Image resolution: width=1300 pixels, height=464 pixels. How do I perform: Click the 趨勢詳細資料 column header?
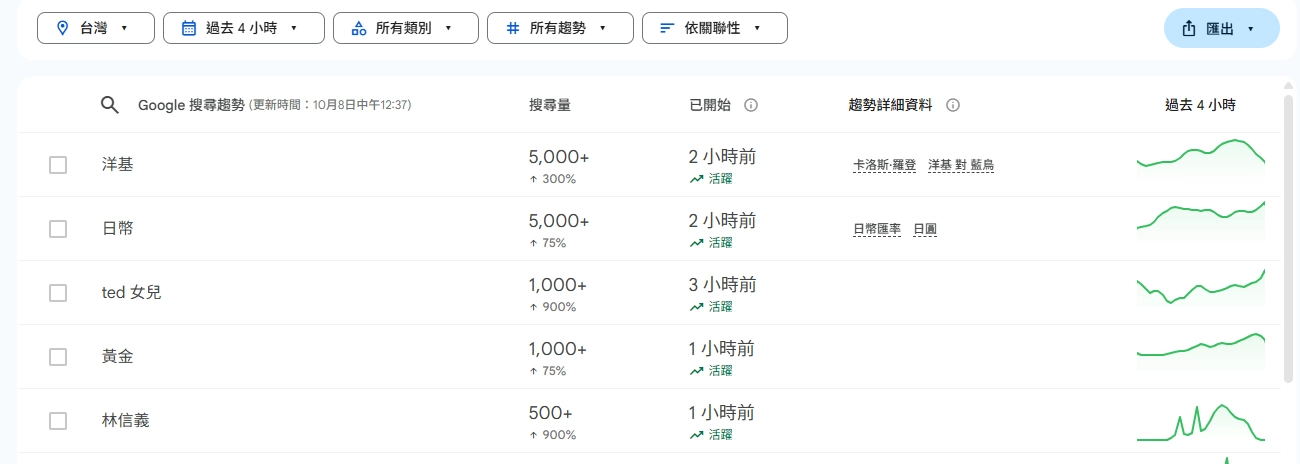pyautogui.click(x=890, y=105)
